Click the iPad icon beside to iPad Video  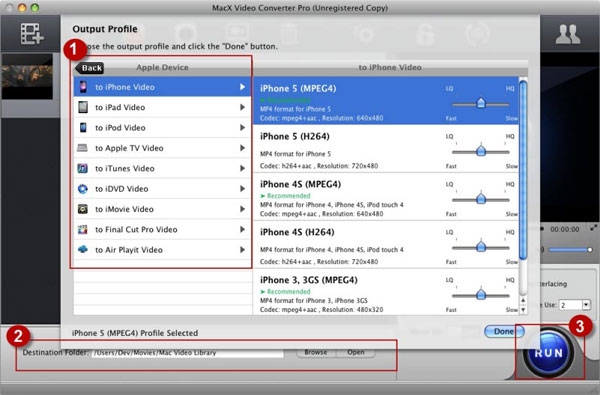[83, 107]
